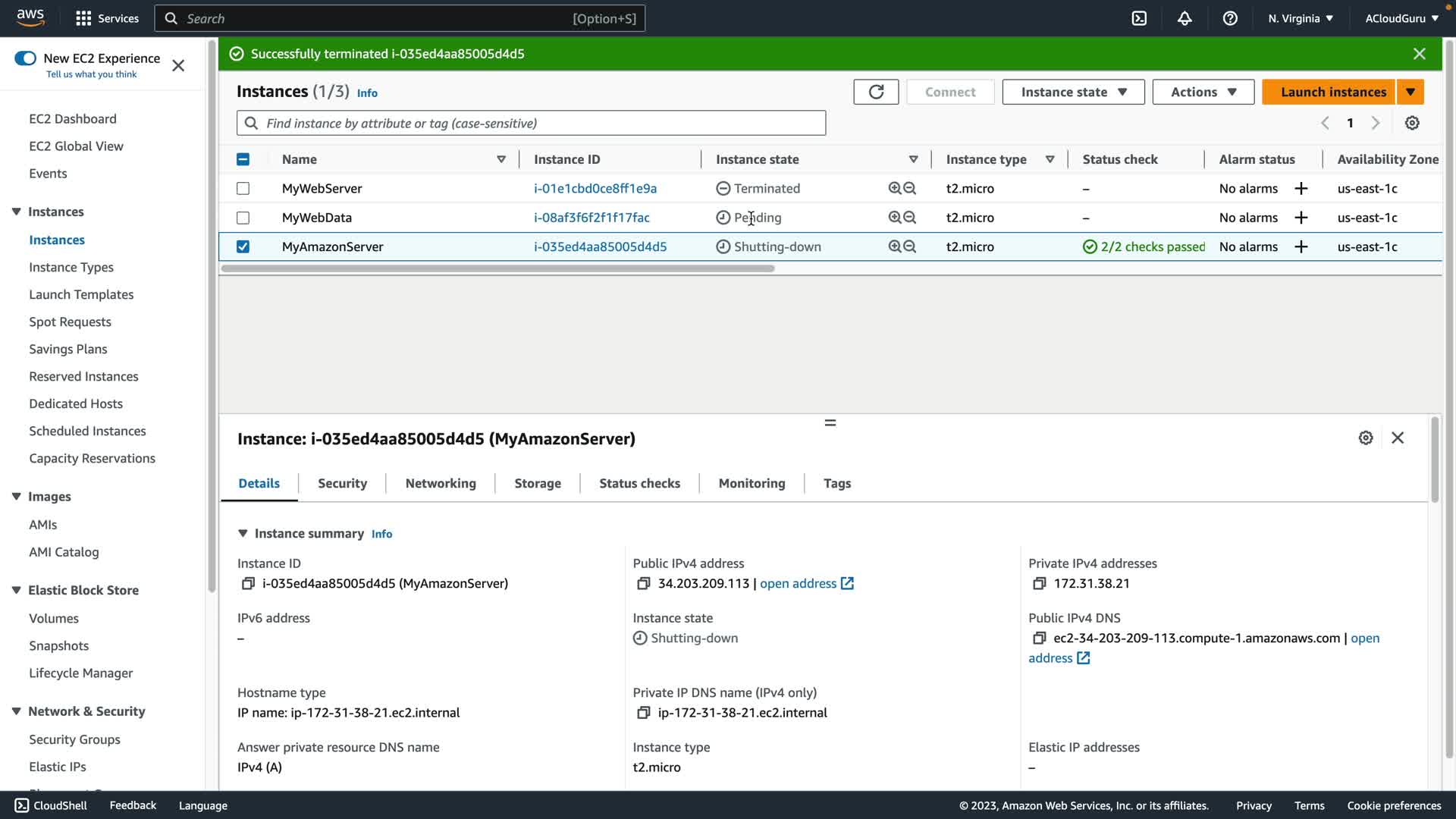Image resolution: width=1456 pixels, height=819 pixels.
Task: Copy private IPv4 address 172.31.38.21 icon
Action: point(1040,583)
